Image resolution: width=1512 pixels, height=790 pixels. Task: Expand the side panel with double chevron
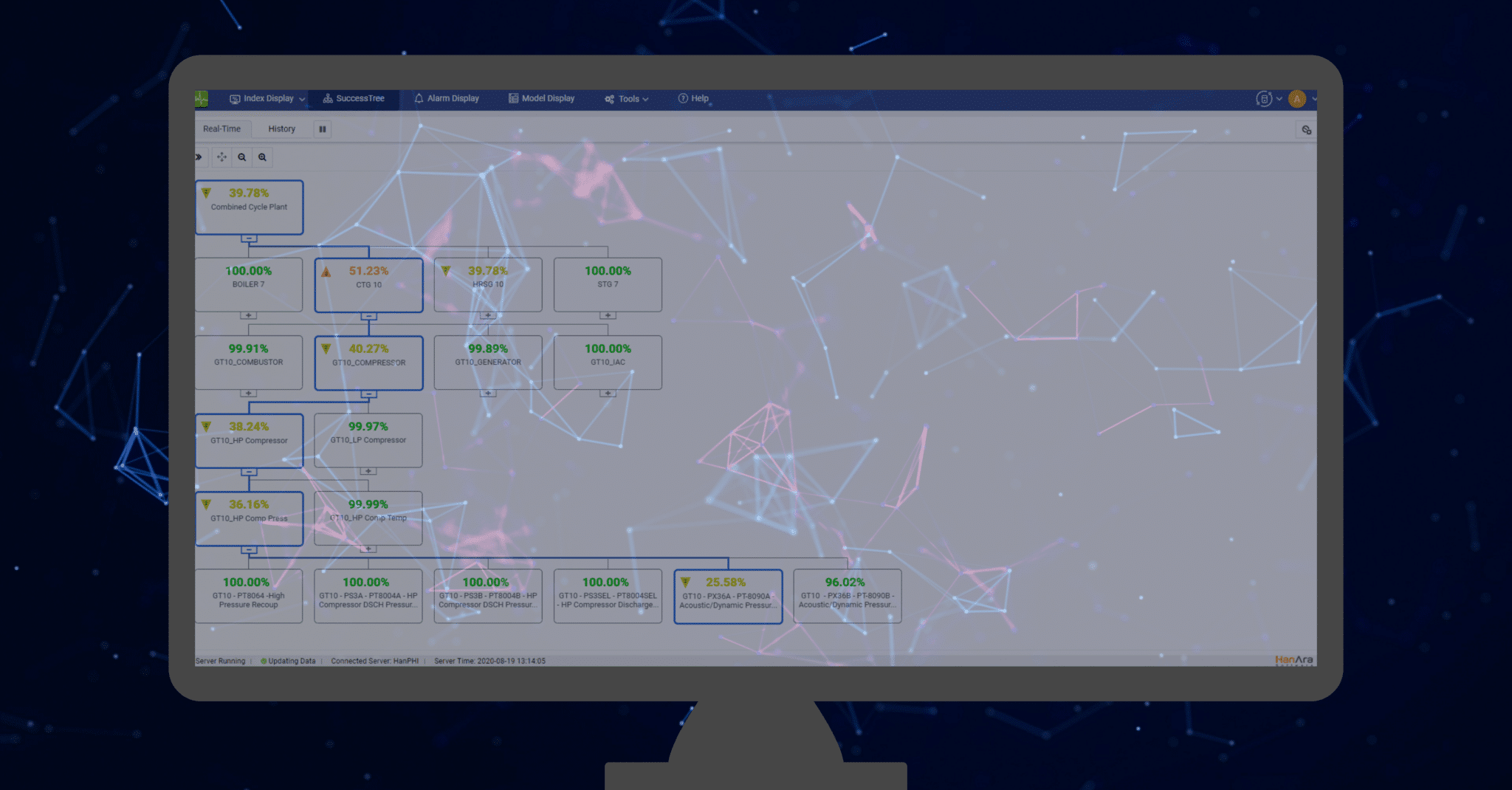pos(199,157)
